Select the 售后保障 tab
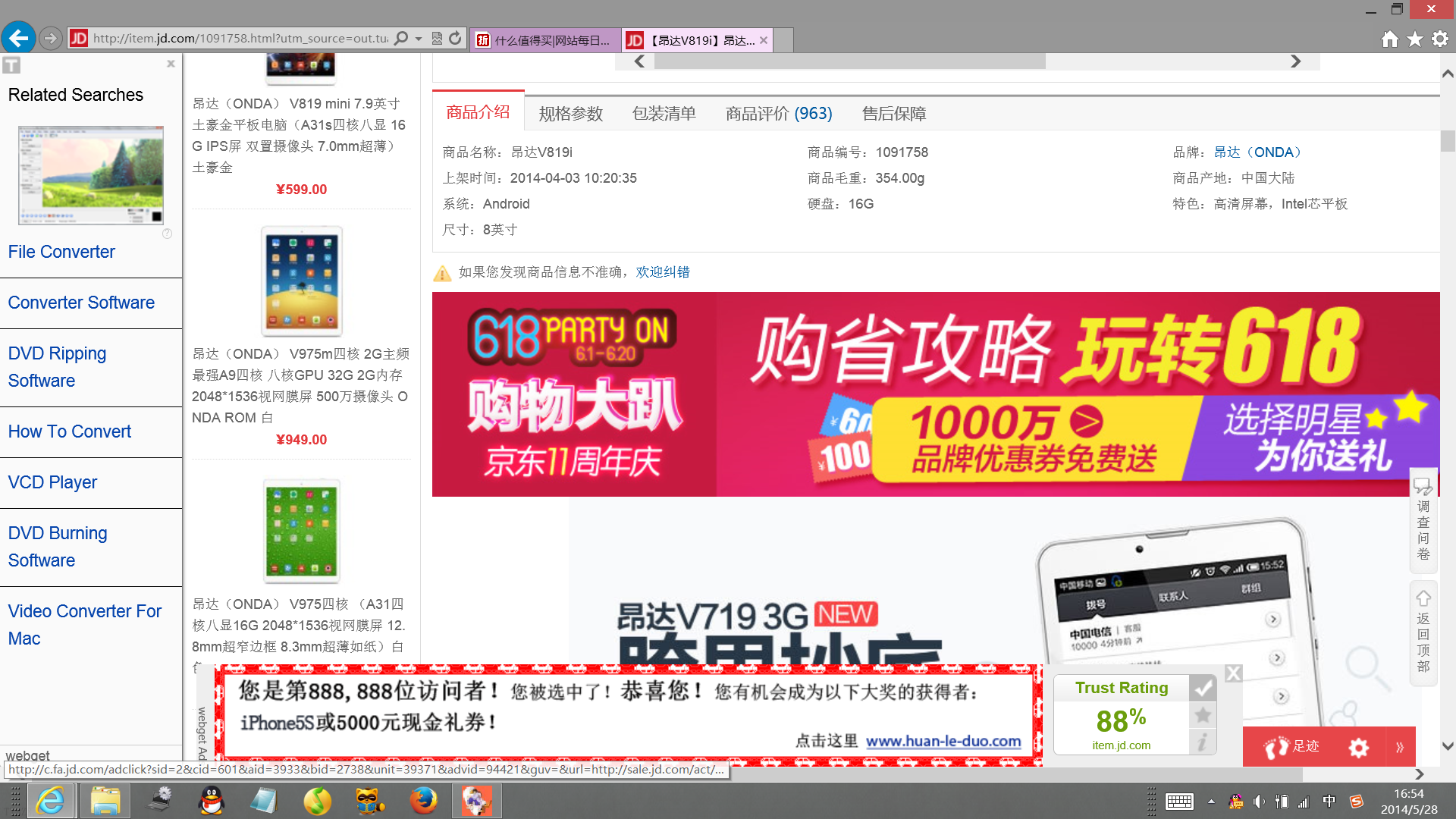This screenshot has height=819, width=1456. (x=894, y=114)
